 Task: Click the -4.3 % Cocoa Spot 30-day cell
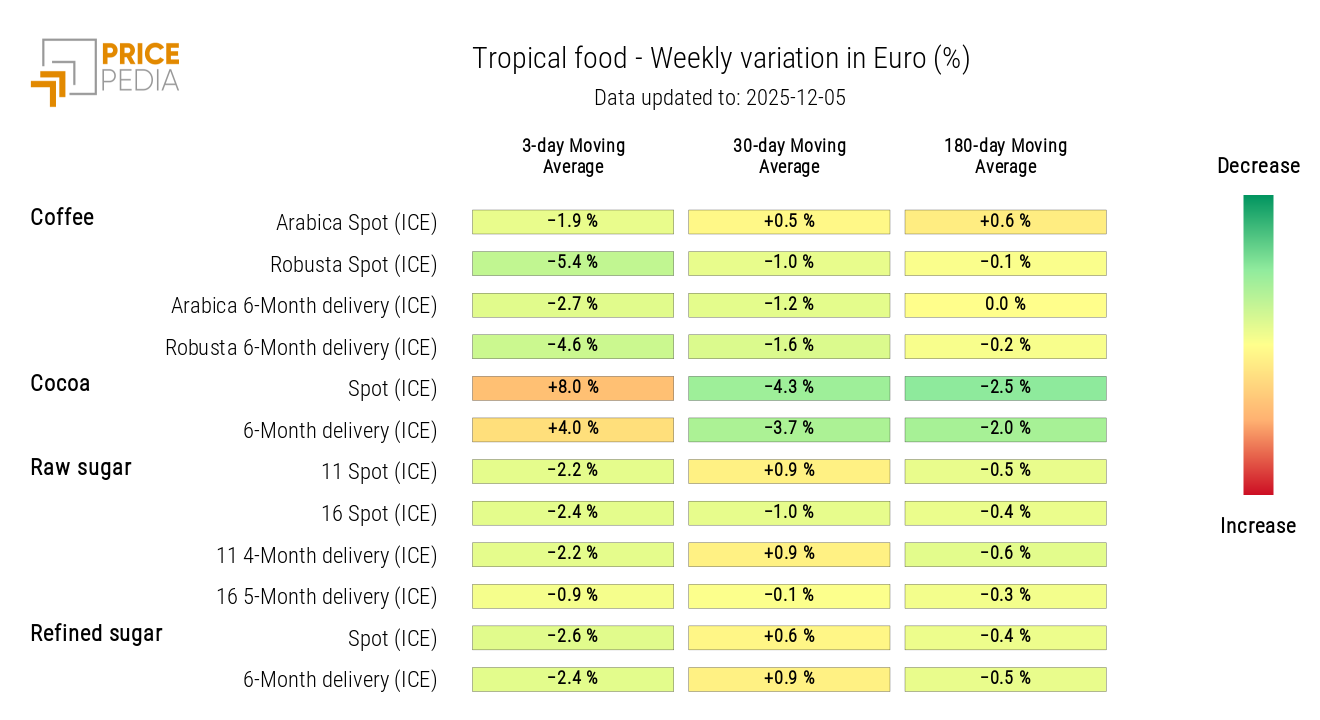pyautogui.click(x=789, y=388)
